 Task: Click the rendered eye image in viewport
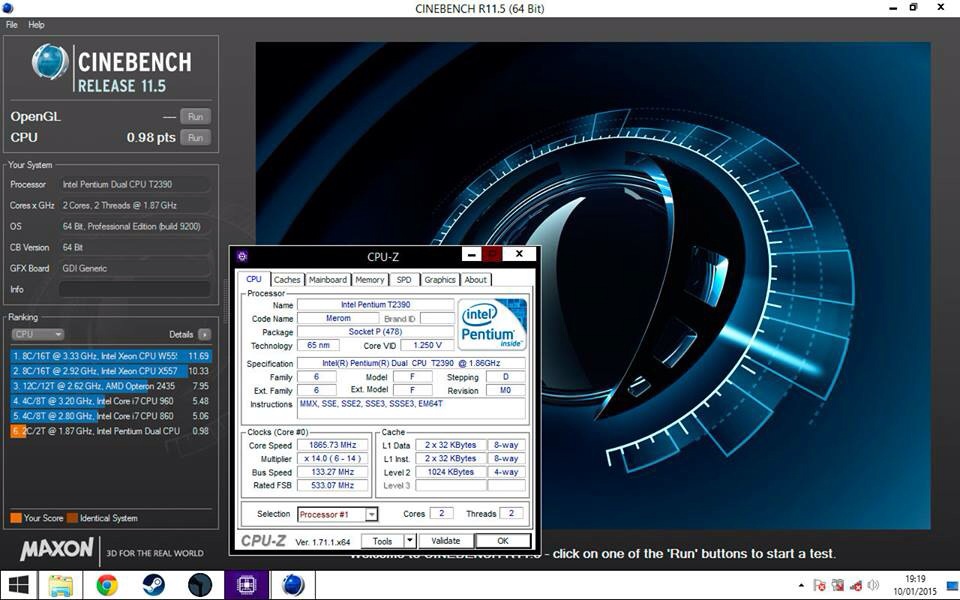point(593,285)
